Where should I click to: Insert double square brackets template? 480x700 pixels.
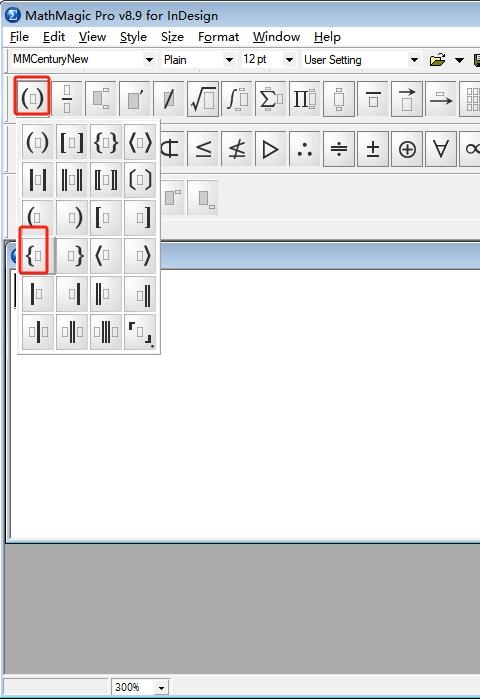(x=106, y=180)
